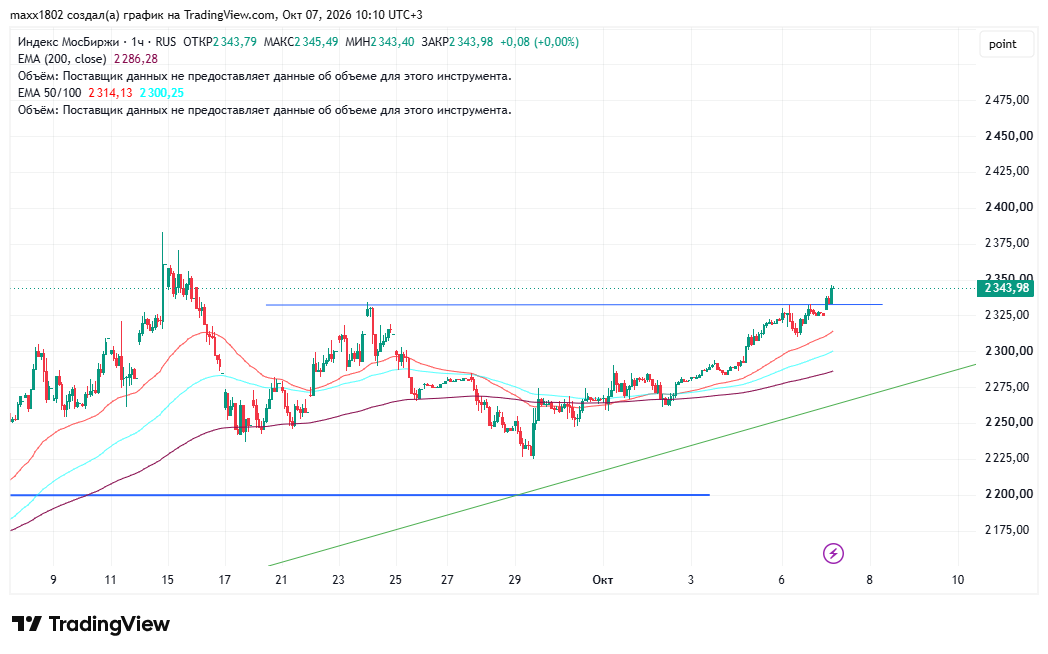
Task: Click the purple lightning bolt icon
Action: (833, 553)
